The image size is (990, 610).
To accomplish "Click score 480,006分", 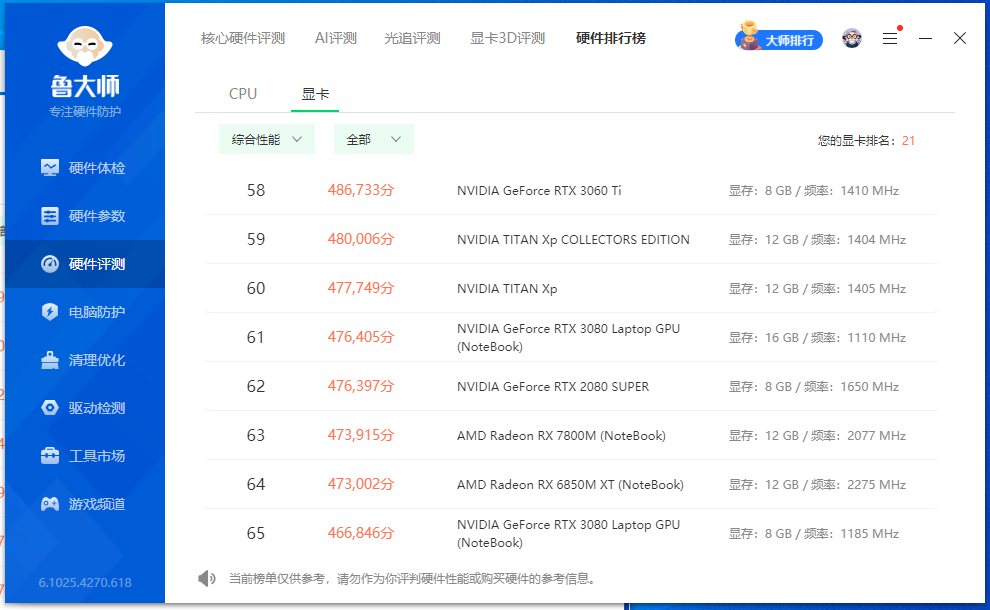I will (361, 239).
